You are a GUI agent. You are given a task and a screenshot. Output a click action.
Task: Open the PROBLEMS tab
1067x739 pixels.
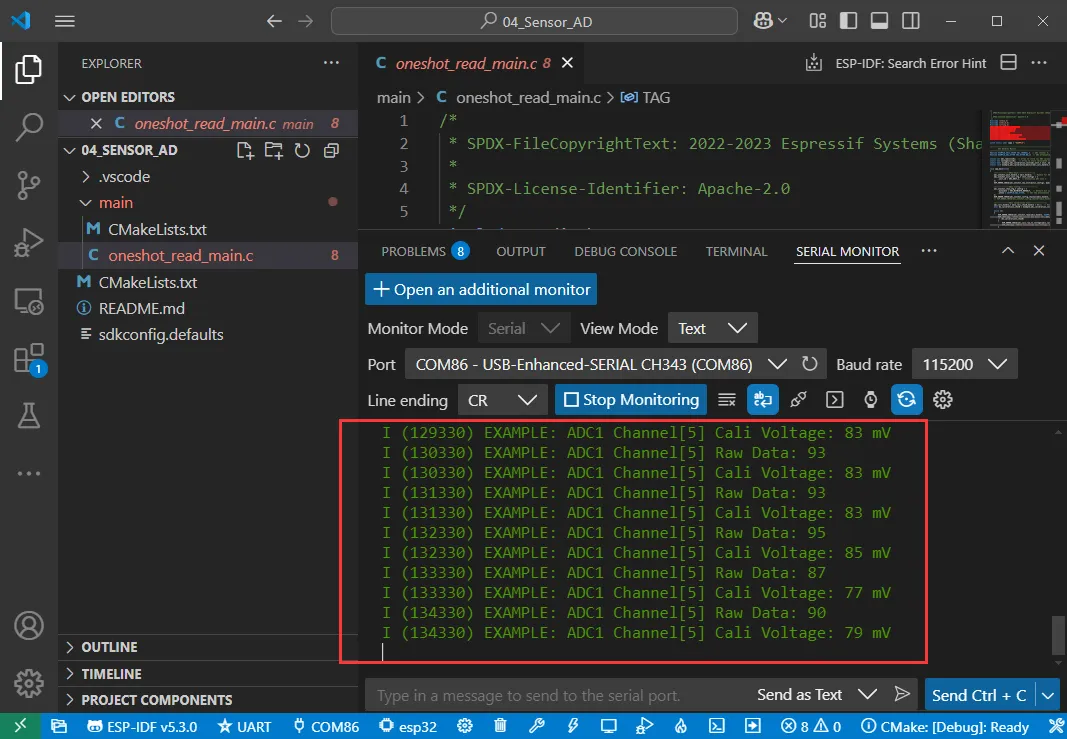coord(413,251)
